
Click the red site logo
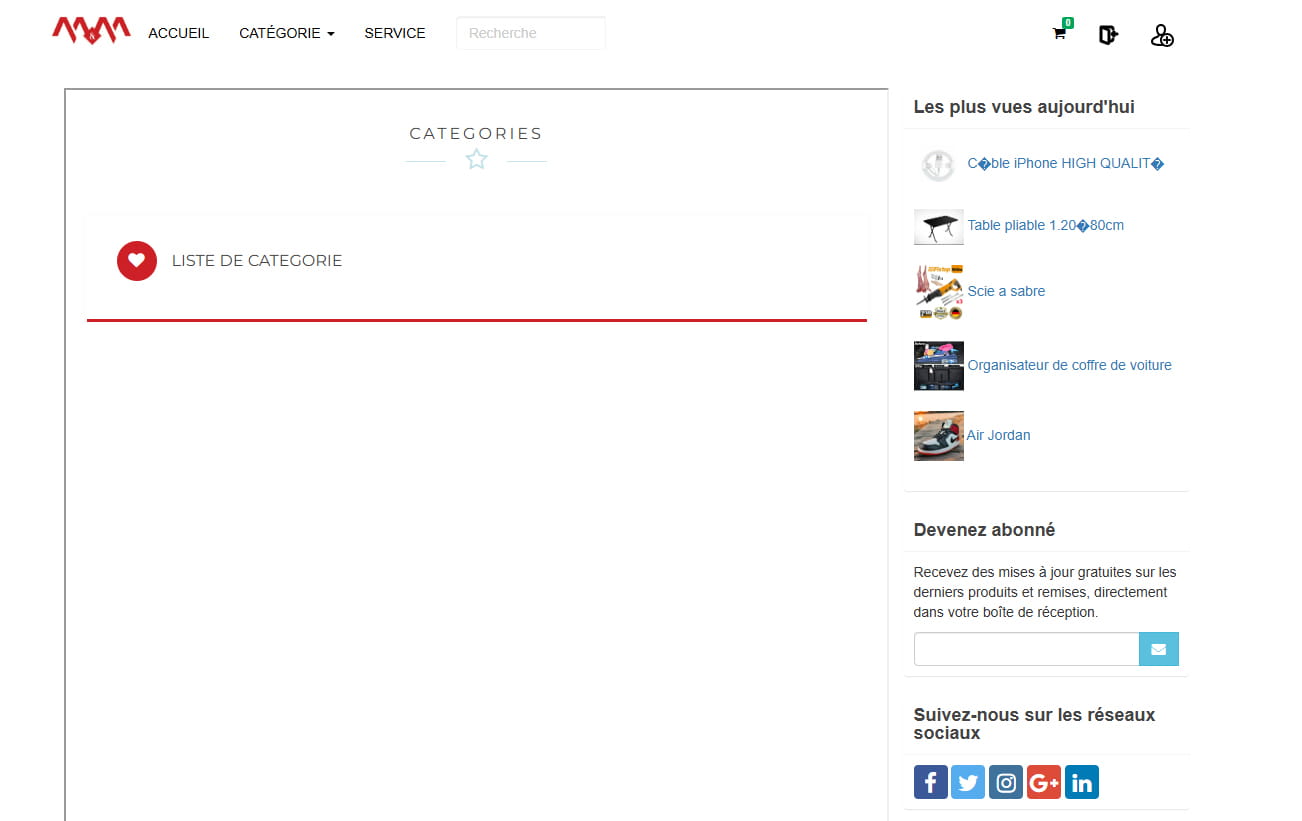coord(91,31)
